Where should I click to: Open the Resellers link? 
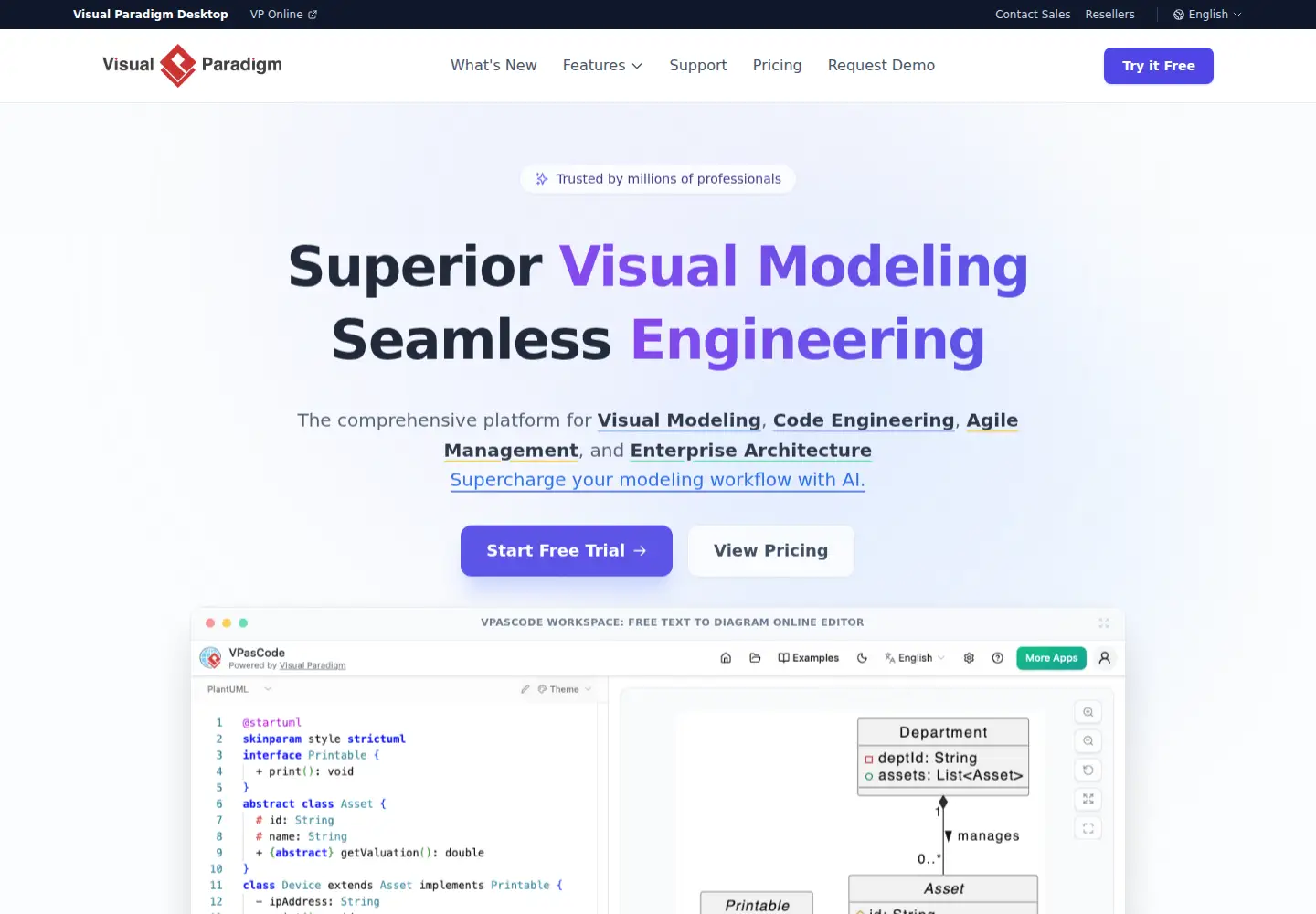tap(1109, 15)
